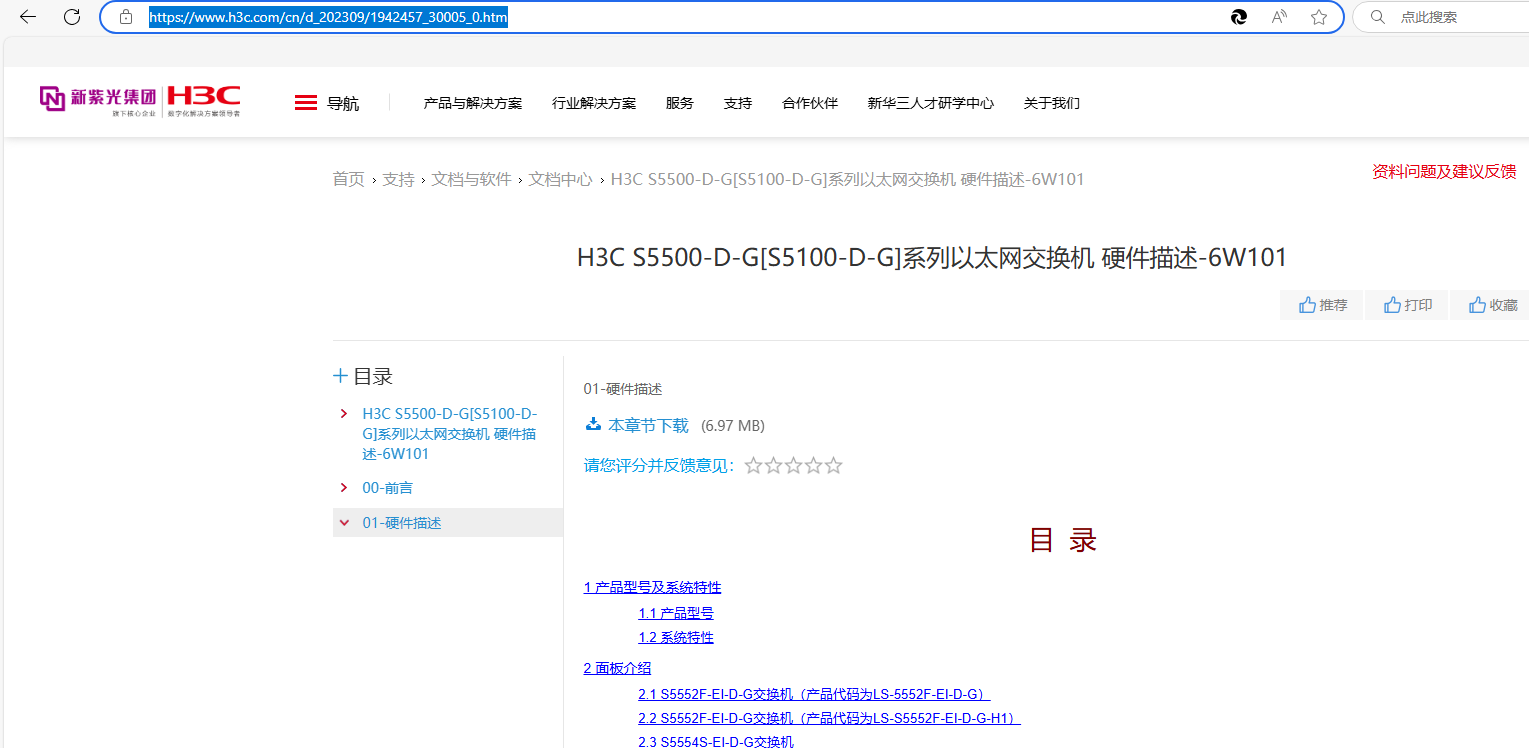Jump to 1 产品型号及系统特性

click(x=652, y=587)
